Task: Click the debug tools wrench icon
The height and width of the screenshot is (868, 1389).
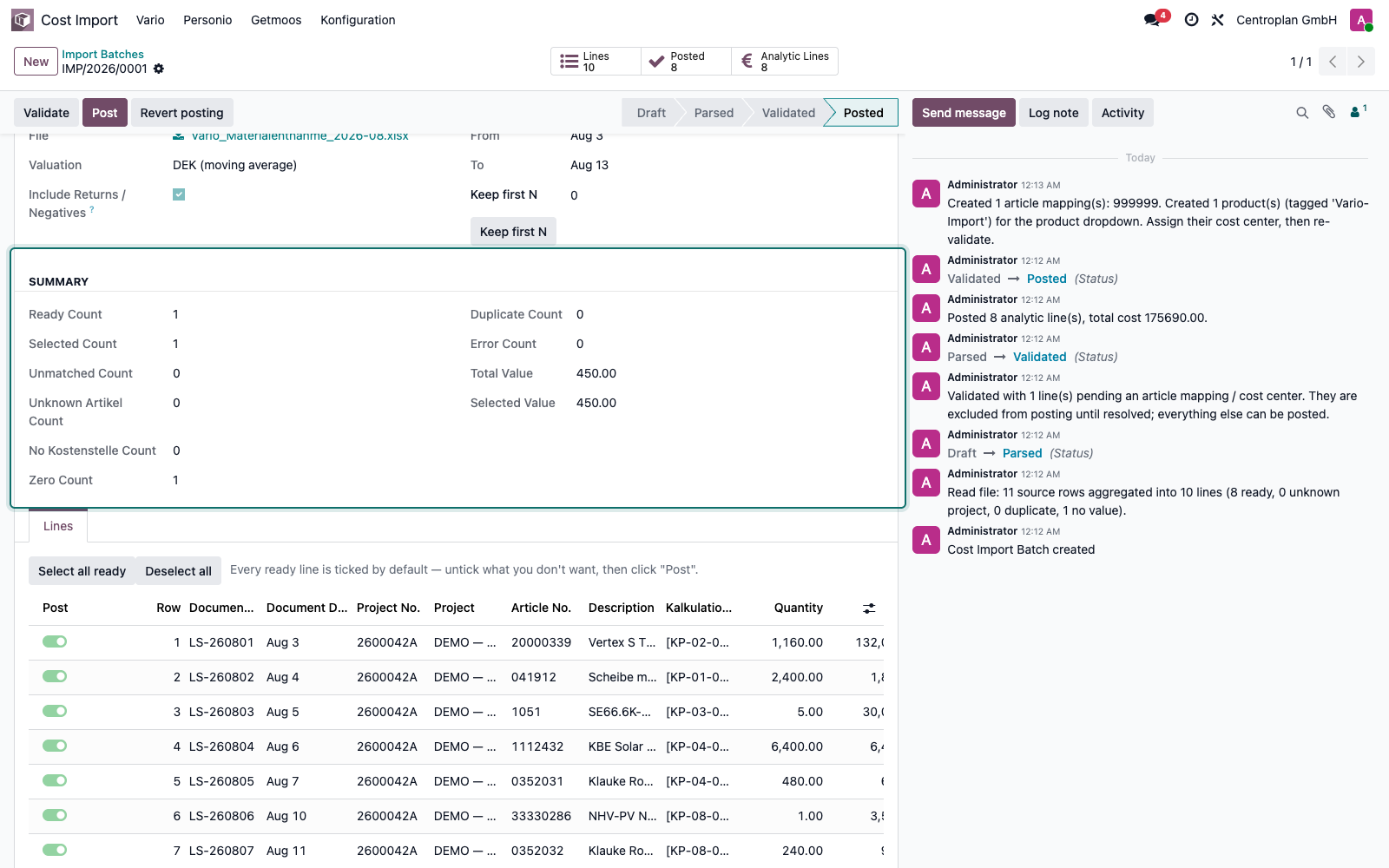Action: pos(1218,20)
